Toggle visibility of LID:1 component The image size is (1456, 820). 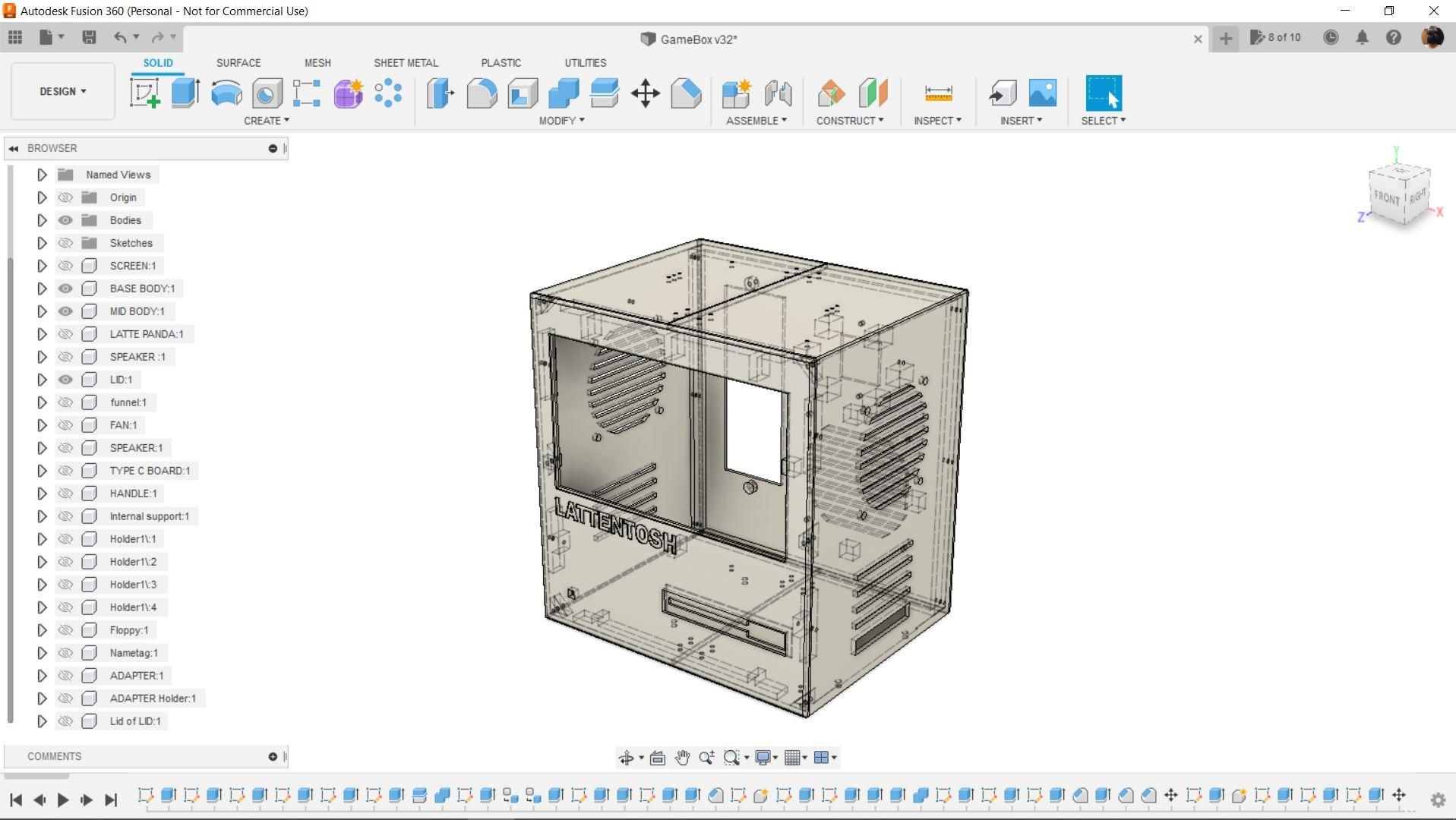coord(65,380)
